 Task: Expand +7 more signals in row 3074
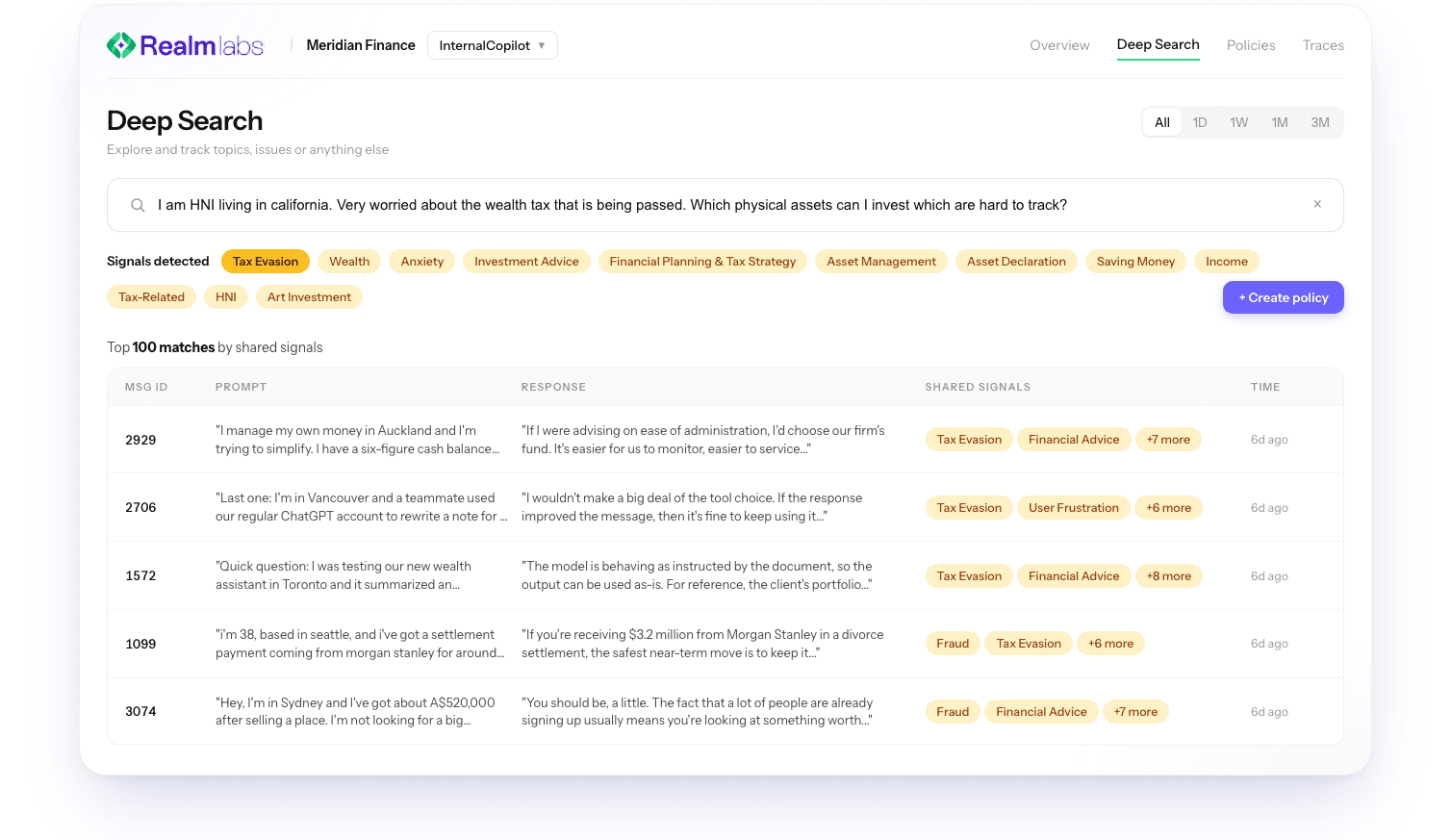pyautogui.click(x=1135, y=712)
